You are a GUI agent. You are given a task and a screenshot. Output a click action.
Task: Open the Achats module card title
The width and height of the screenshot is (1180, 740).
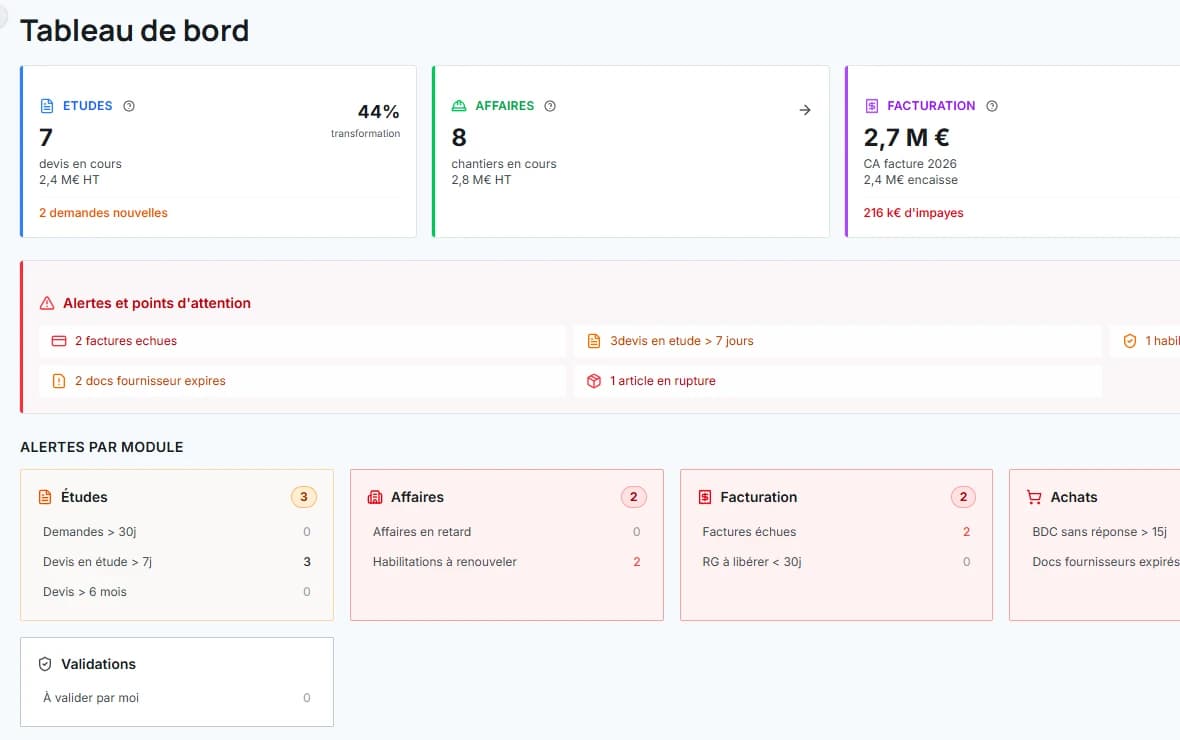1074,497
